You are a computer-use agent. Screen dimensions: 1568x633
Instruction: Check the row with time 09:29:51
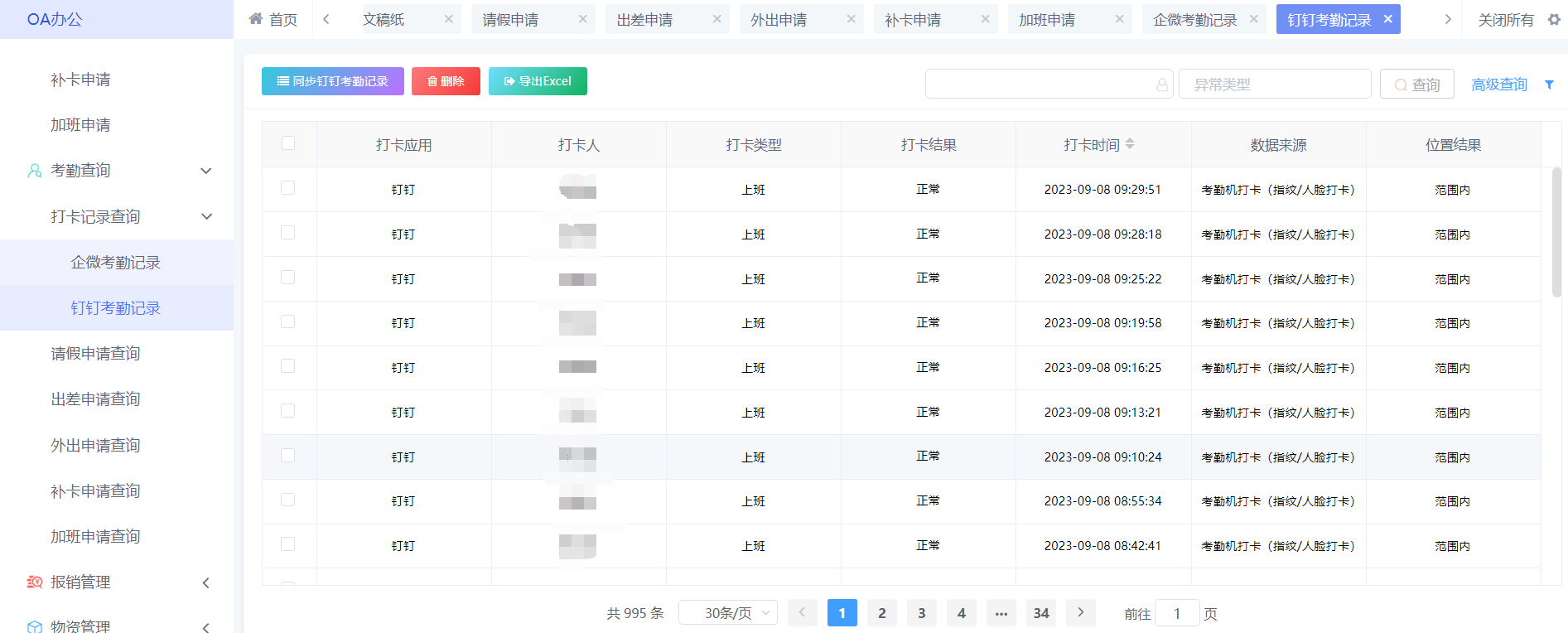pyautogui.click(x=288, y=188)
